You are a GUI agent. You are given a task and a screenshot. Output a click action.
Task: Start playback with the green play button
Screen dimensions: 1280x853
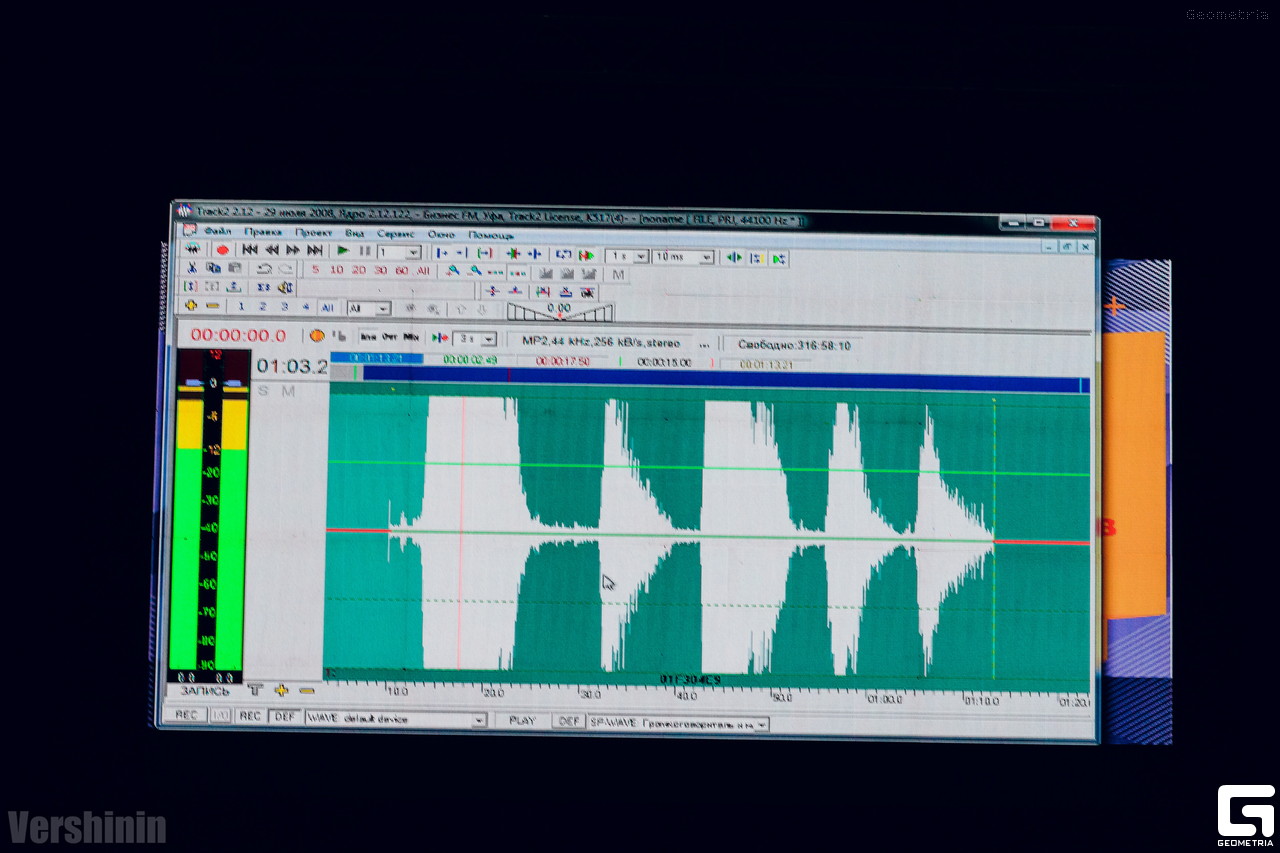tap(343, 251)
